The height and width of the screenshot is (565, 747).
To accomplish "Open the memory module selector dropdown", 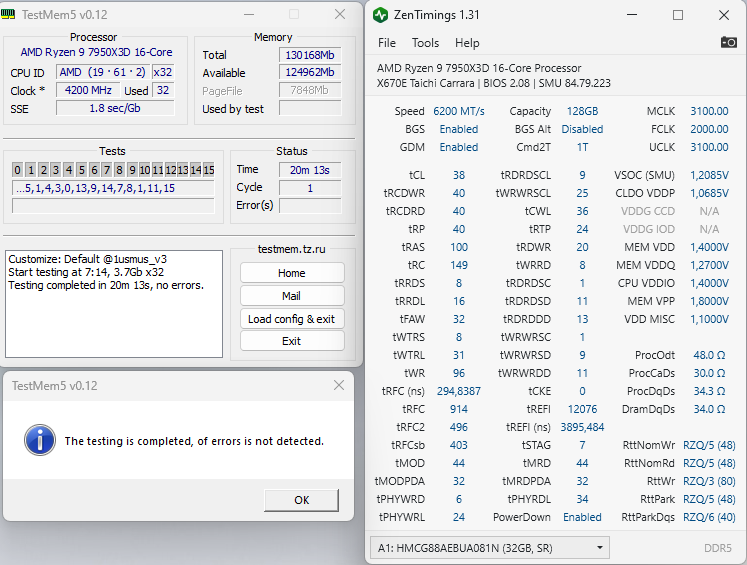I will pos(490,548).
